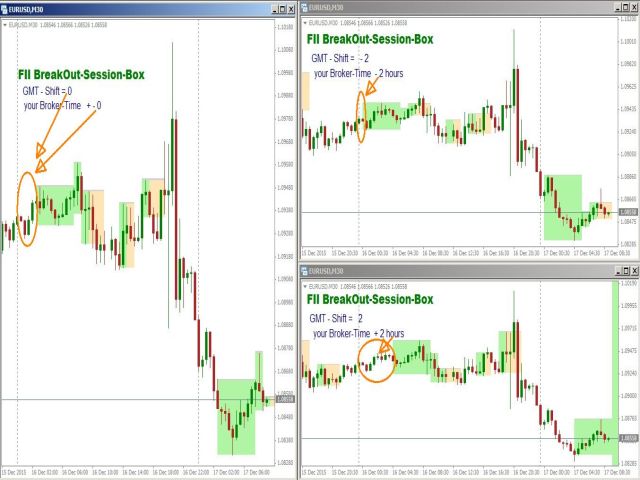This screenshot has height=480, width=640.
Task: Maximize the bottom-right chart window
Action: click(x=626, y=271)
